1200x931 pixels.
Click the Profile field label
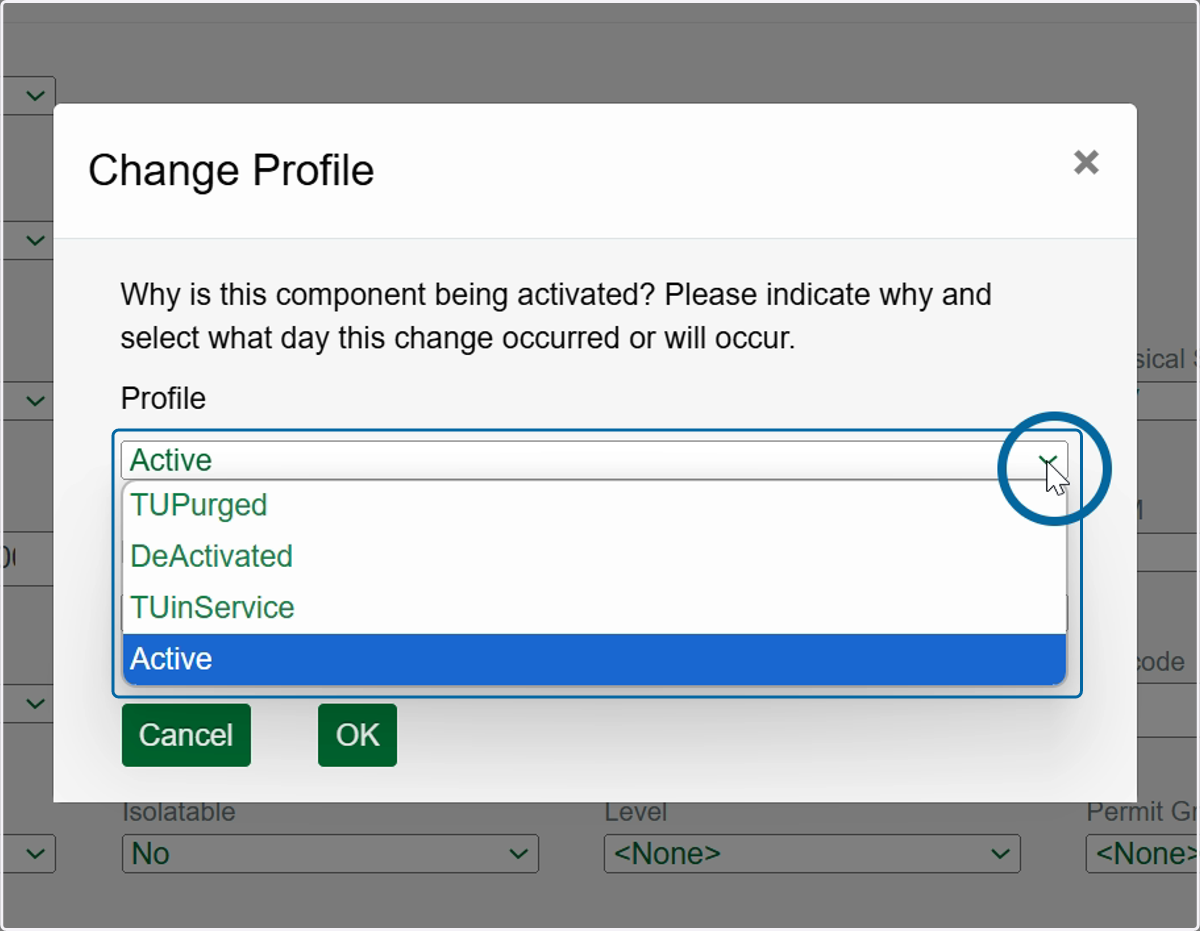point(163,398)
